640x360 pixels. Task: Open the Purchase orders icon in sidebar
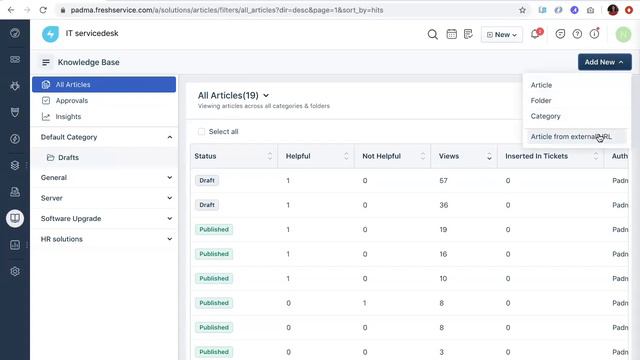pos(15,192)
